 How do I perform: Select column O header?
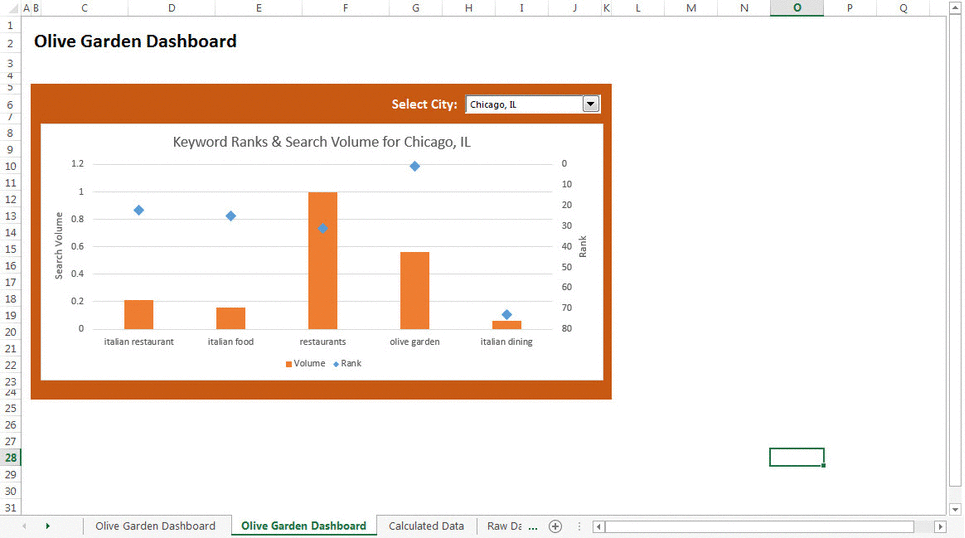[x=796, y=8]
